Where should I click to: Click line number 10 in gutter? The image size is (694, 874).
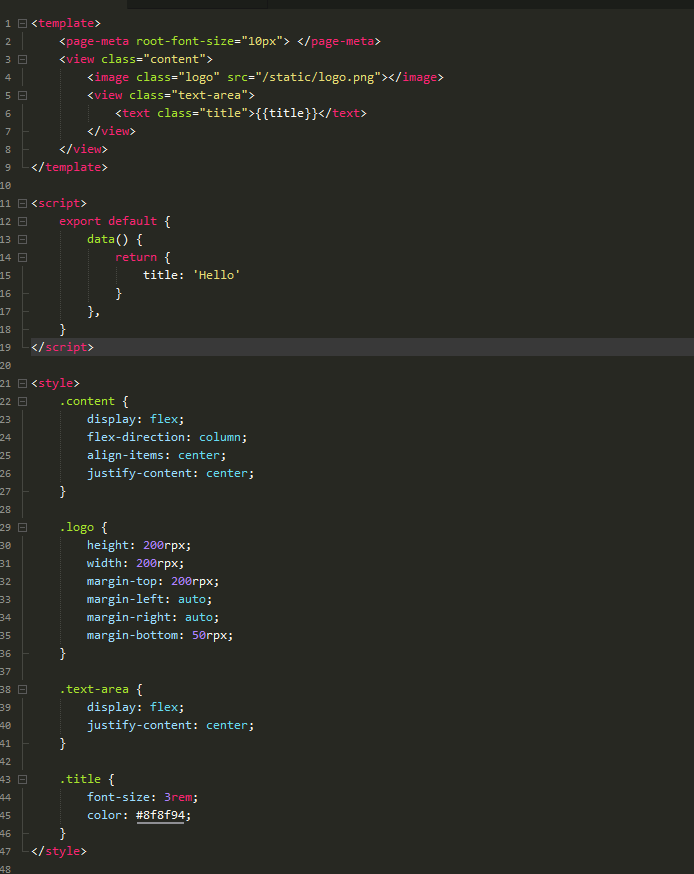(6, 185)
